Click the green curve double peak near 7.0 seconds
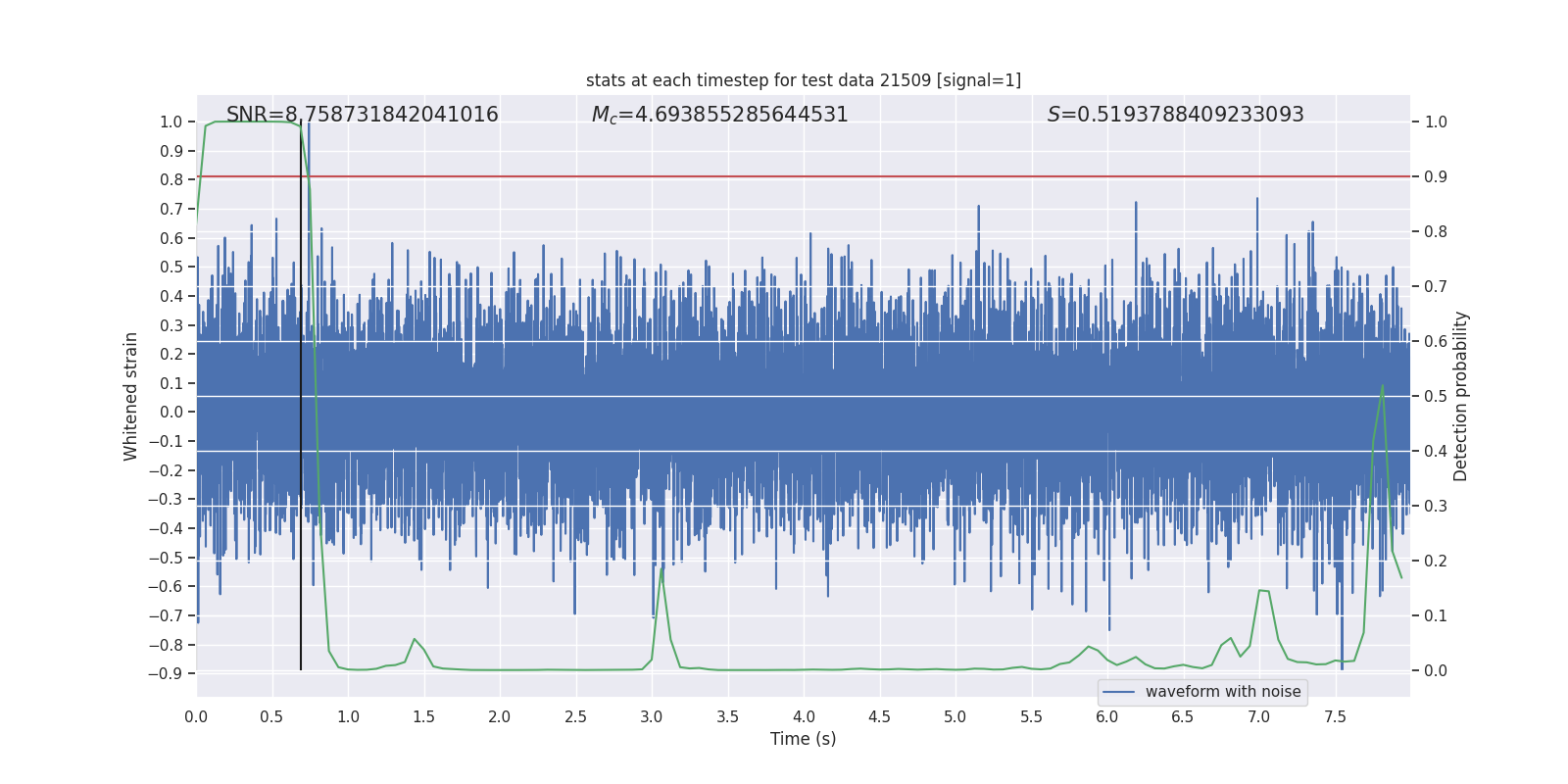Image resolution: width=1568 pixels, height=784 pixels. pyautogui.click(x=1262, y=591)
